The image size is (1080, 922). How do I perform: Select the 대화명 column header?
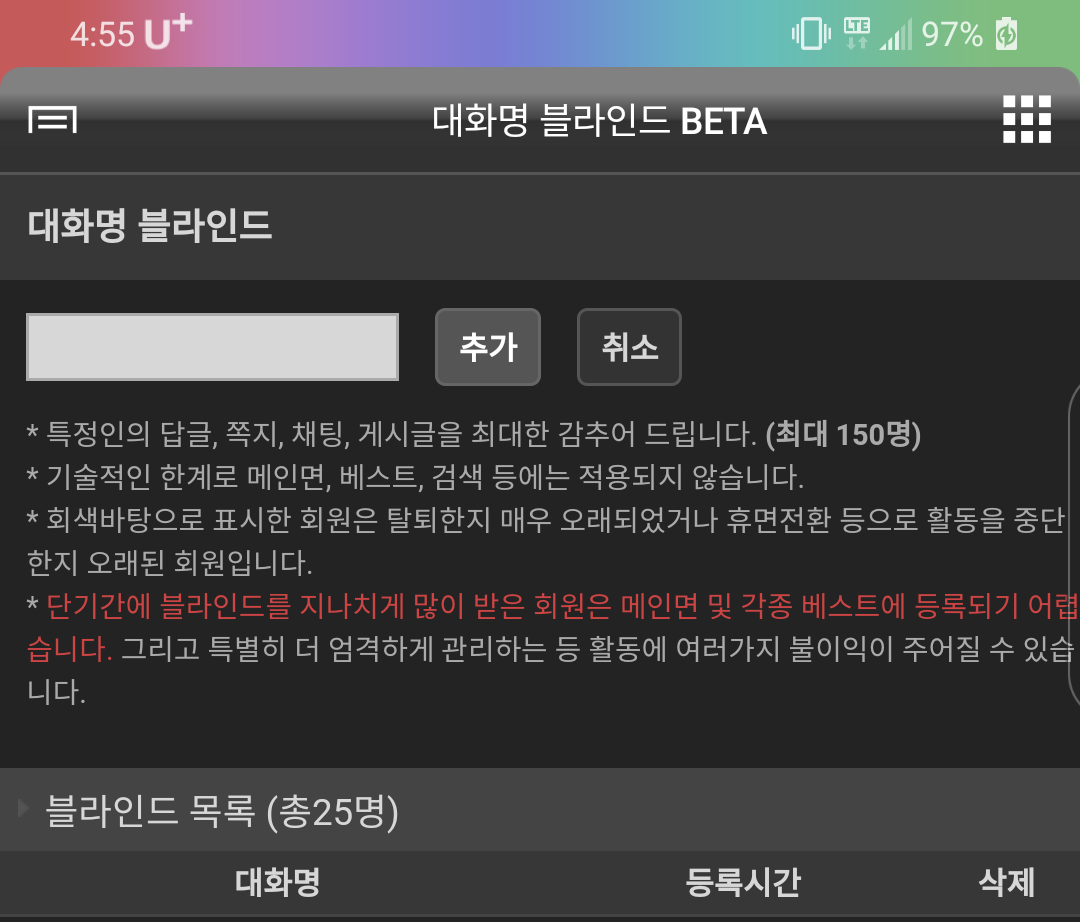pyautogui.click(x=278, y=882)
